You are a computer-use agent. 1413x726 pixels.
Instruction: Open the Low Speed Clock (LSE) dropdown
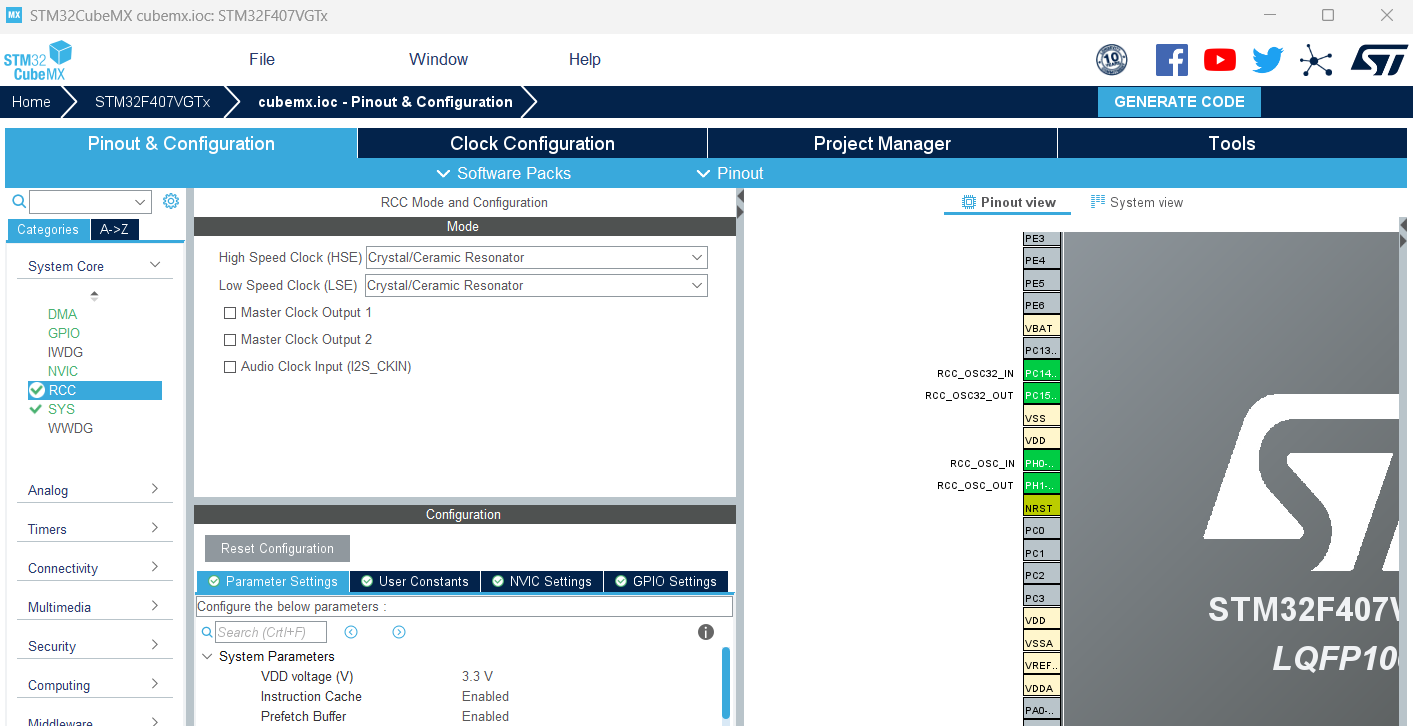point(537,285)
